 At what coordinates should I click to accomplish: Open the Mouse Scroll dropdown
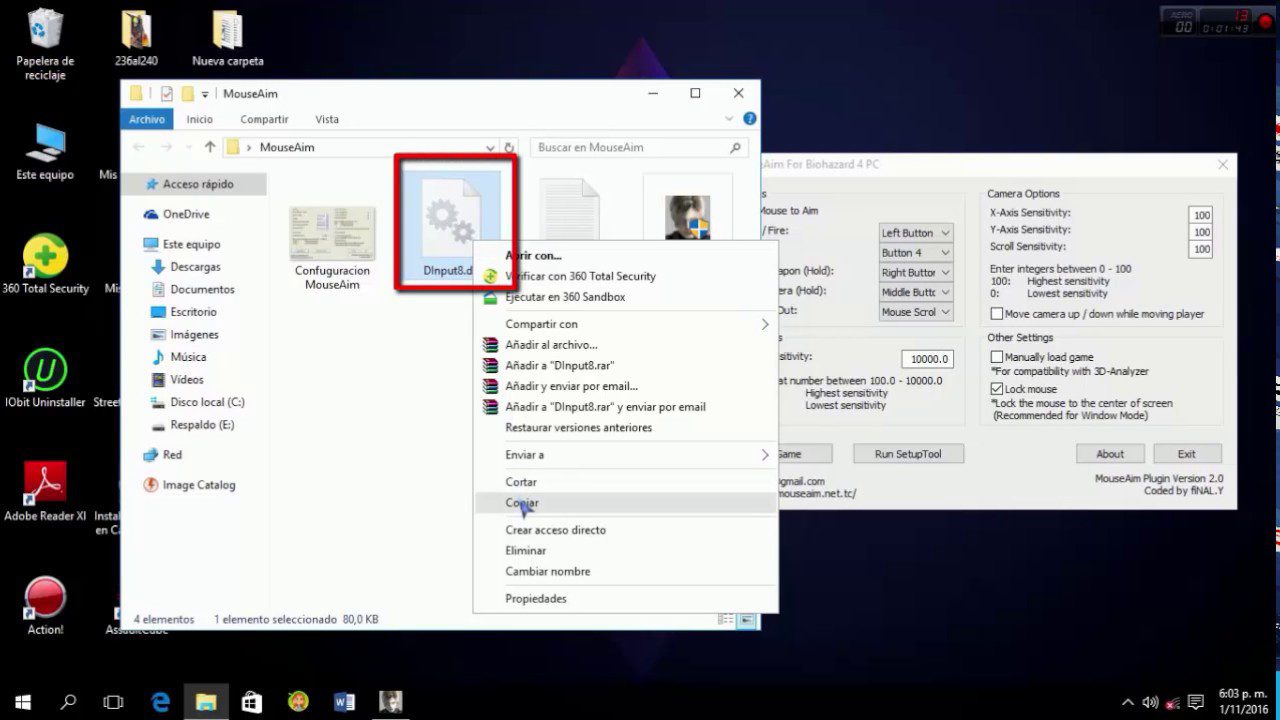click(x=915, y=312)
